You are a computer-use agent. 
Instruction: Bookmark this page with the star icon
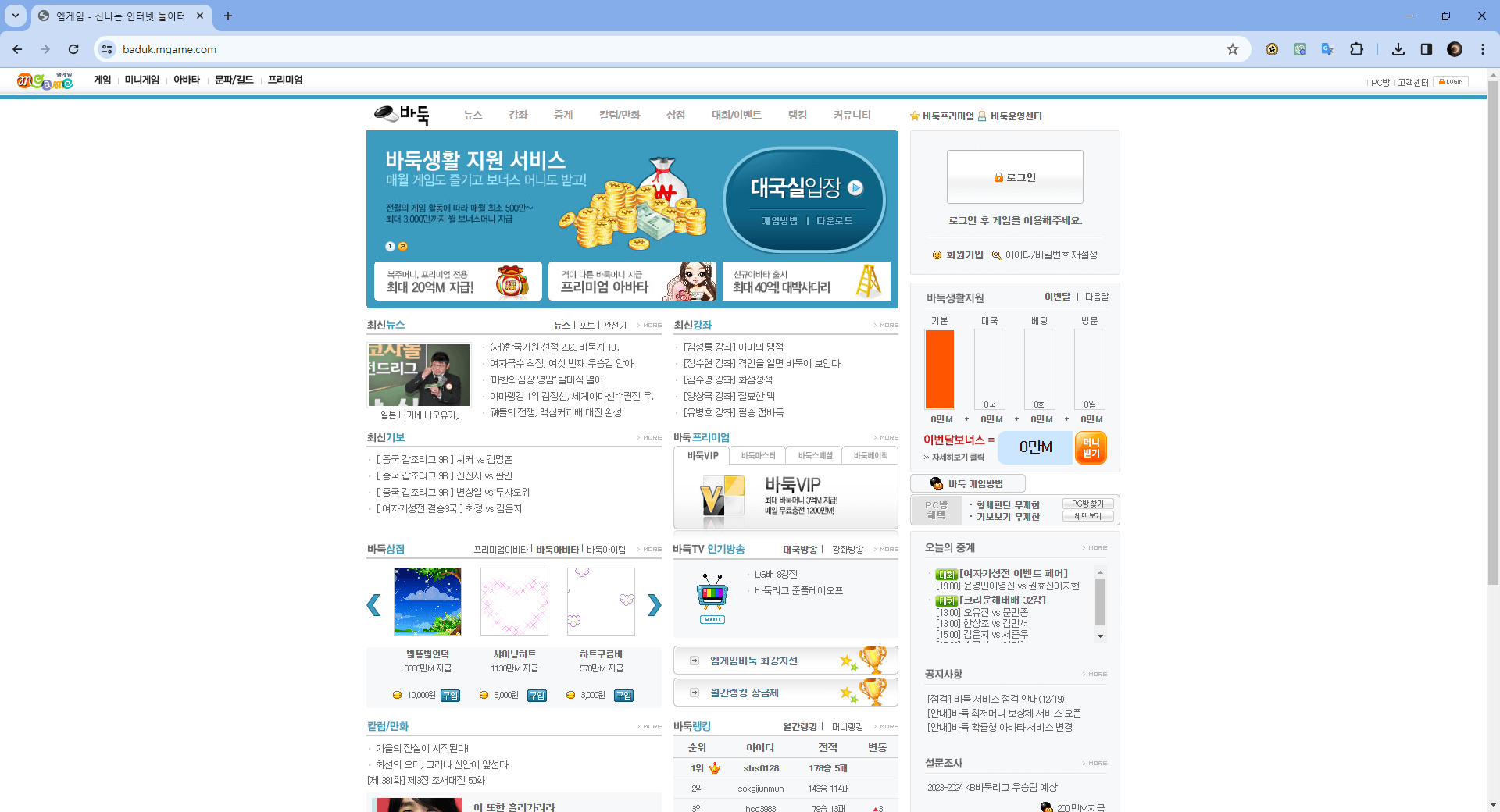point(1233,49)
